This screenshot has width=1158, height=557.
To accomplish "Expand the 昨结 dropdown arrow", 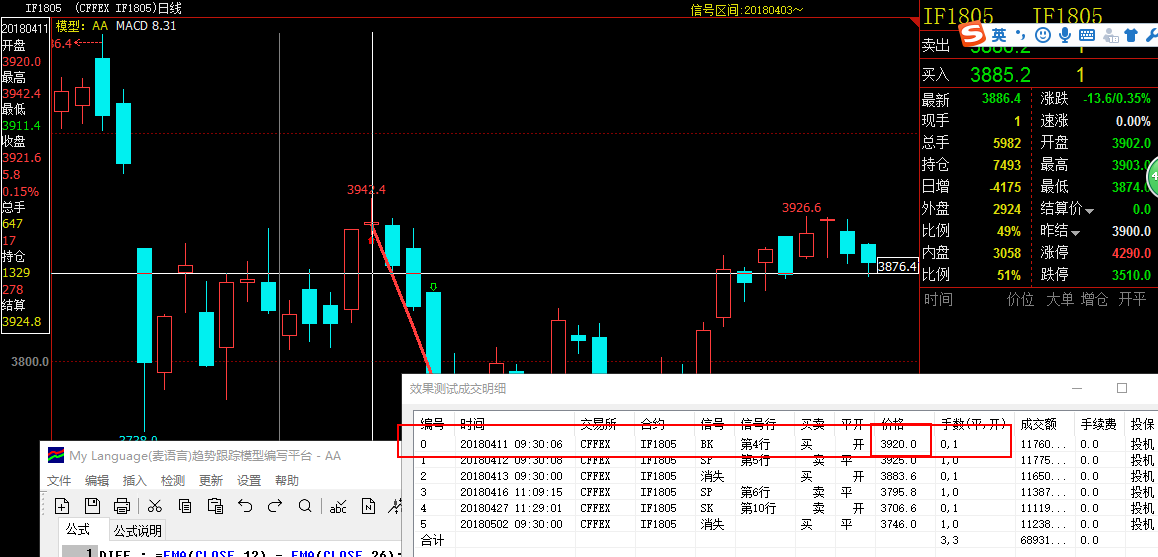I will click(x=1075, y=233).
